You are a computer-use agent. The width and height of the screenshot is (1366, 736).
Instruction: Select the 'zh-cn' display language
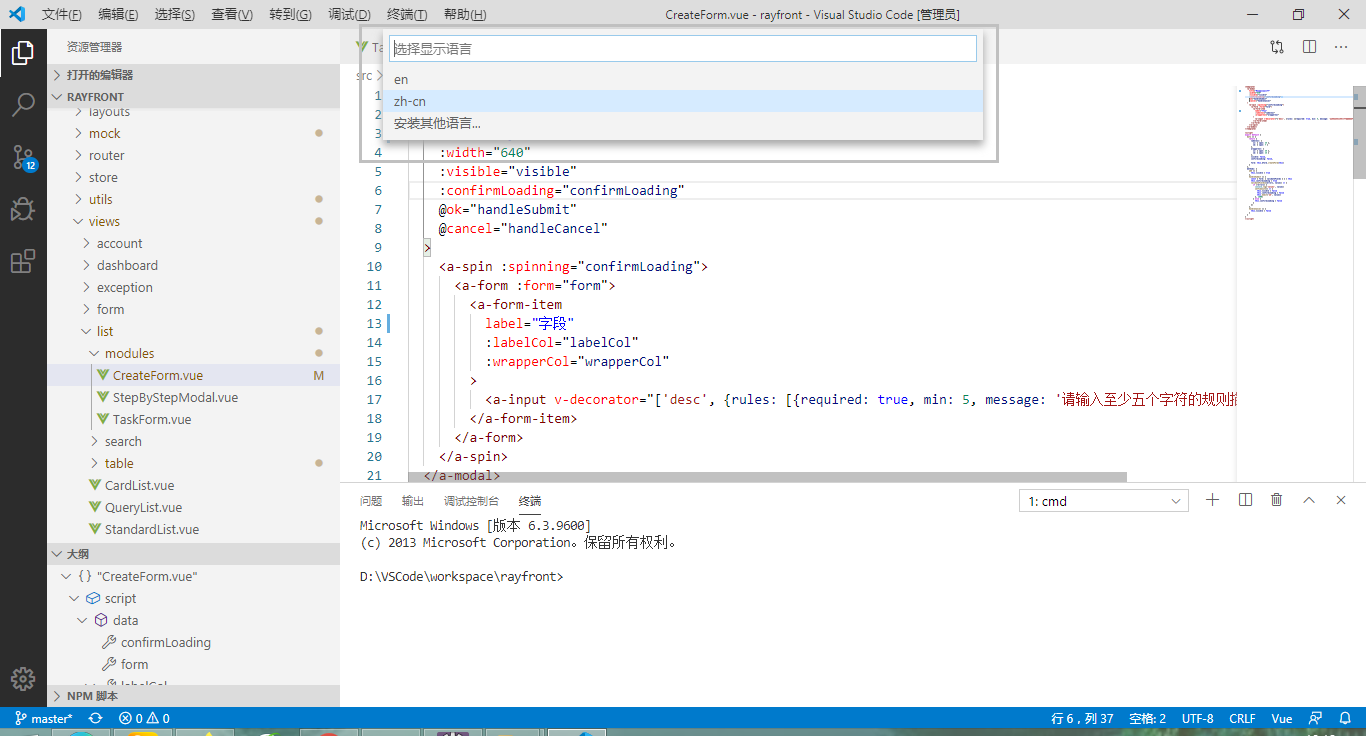pyautogui.click(x=683, y=101)
